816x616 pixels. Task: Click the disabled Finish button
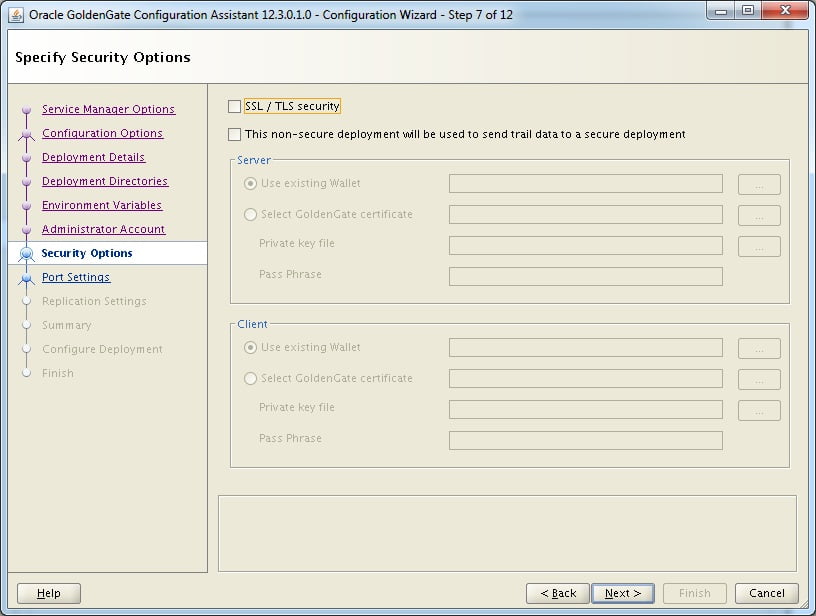[695, 593]
